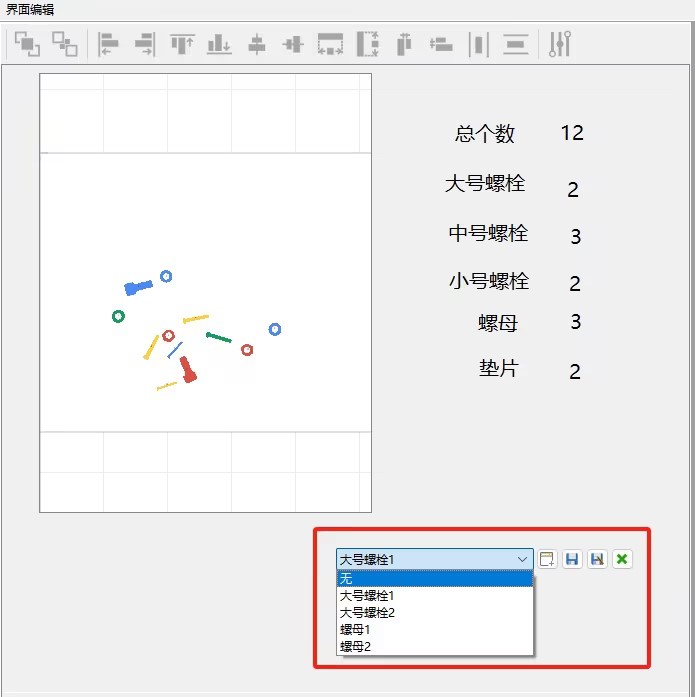
Task: Select 无 in the dropdown list
Action: pyautogui.click(x=435, y=578)
